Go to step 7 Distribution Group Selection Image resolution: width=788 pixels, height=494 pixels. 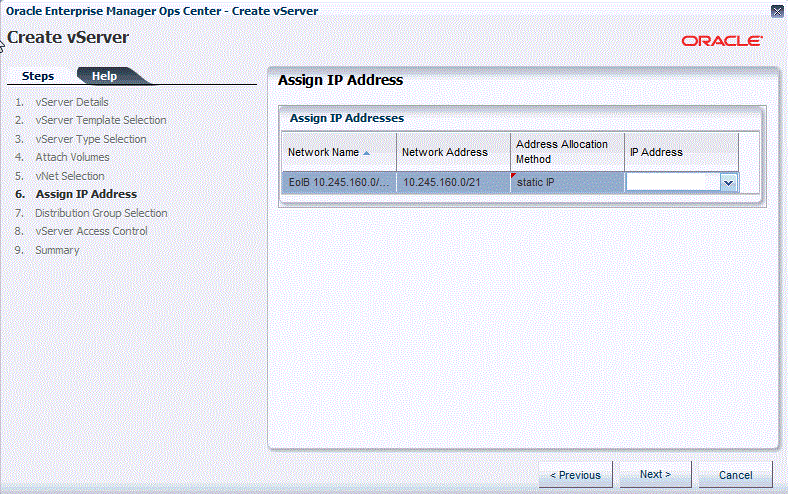(101, 213)
